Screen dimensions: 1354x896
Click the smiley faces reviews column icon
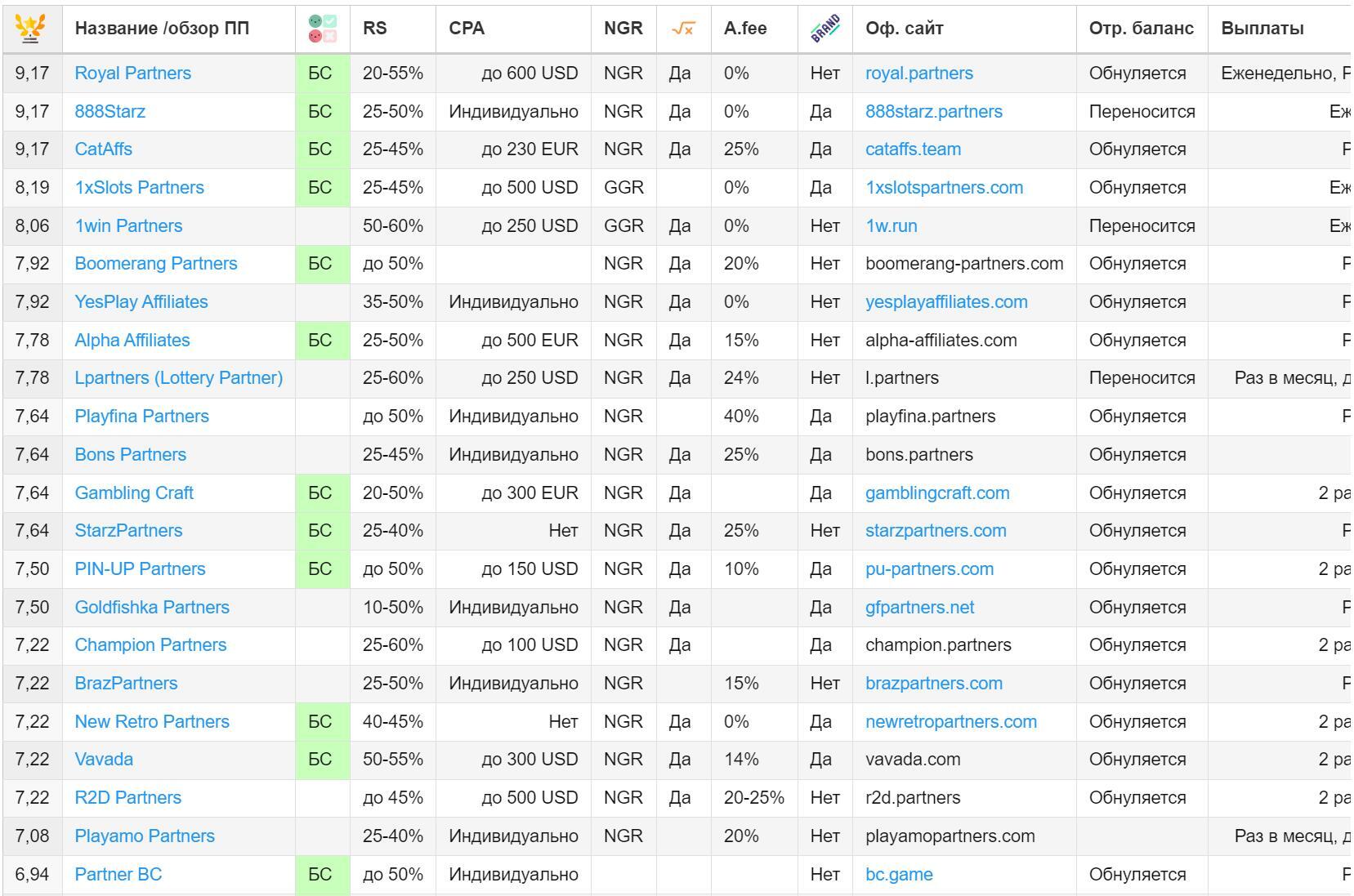coord(323,29)
